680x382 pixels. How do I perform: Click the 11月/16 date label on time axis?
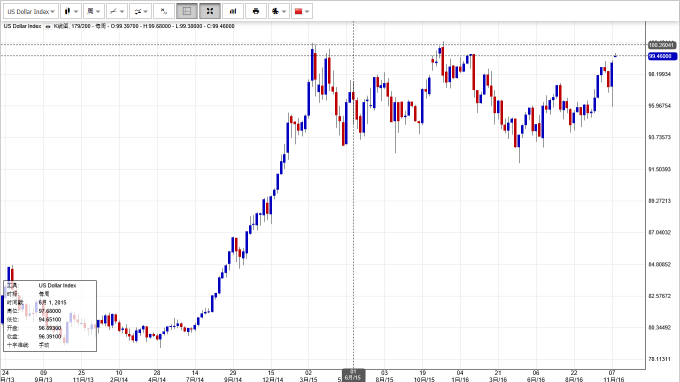[614, 379]
